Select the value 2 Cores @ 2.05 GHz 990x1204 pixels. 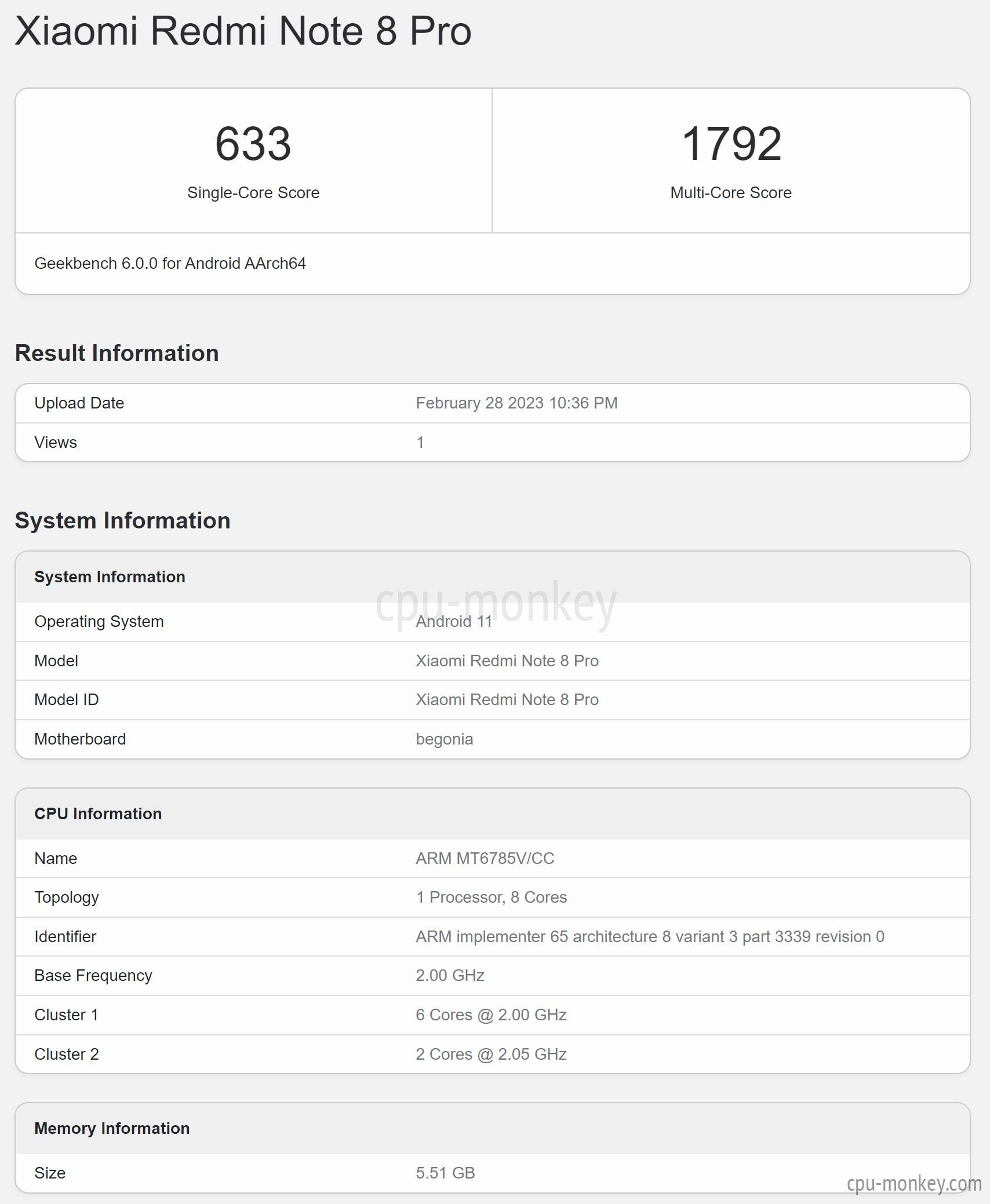coord(492,1054)
